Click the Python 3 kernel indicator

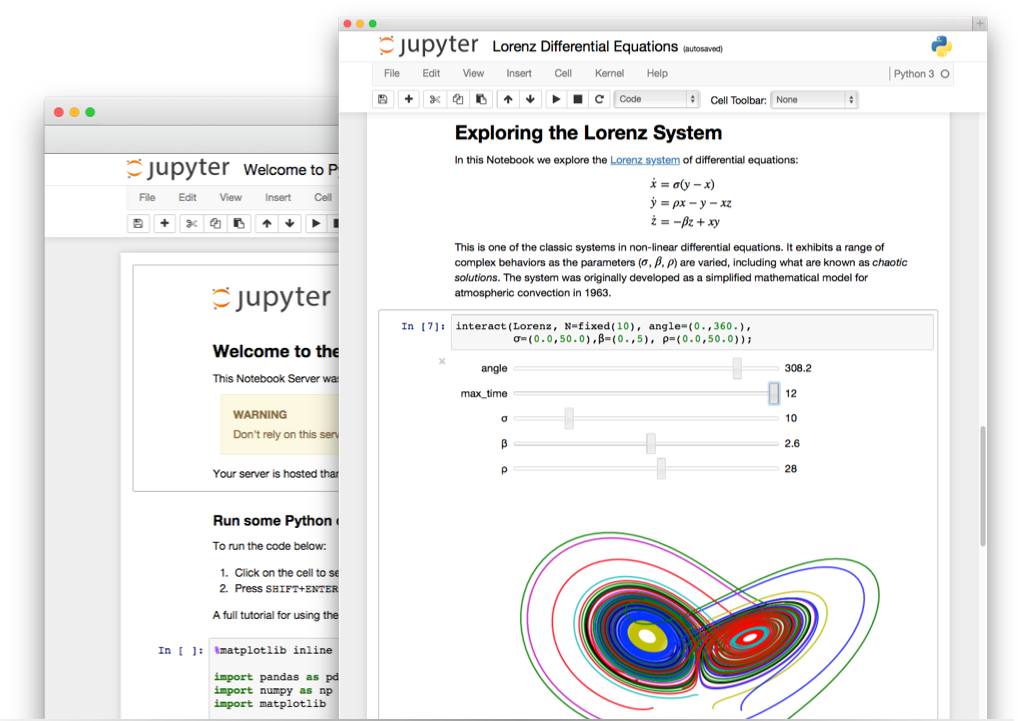915,73
